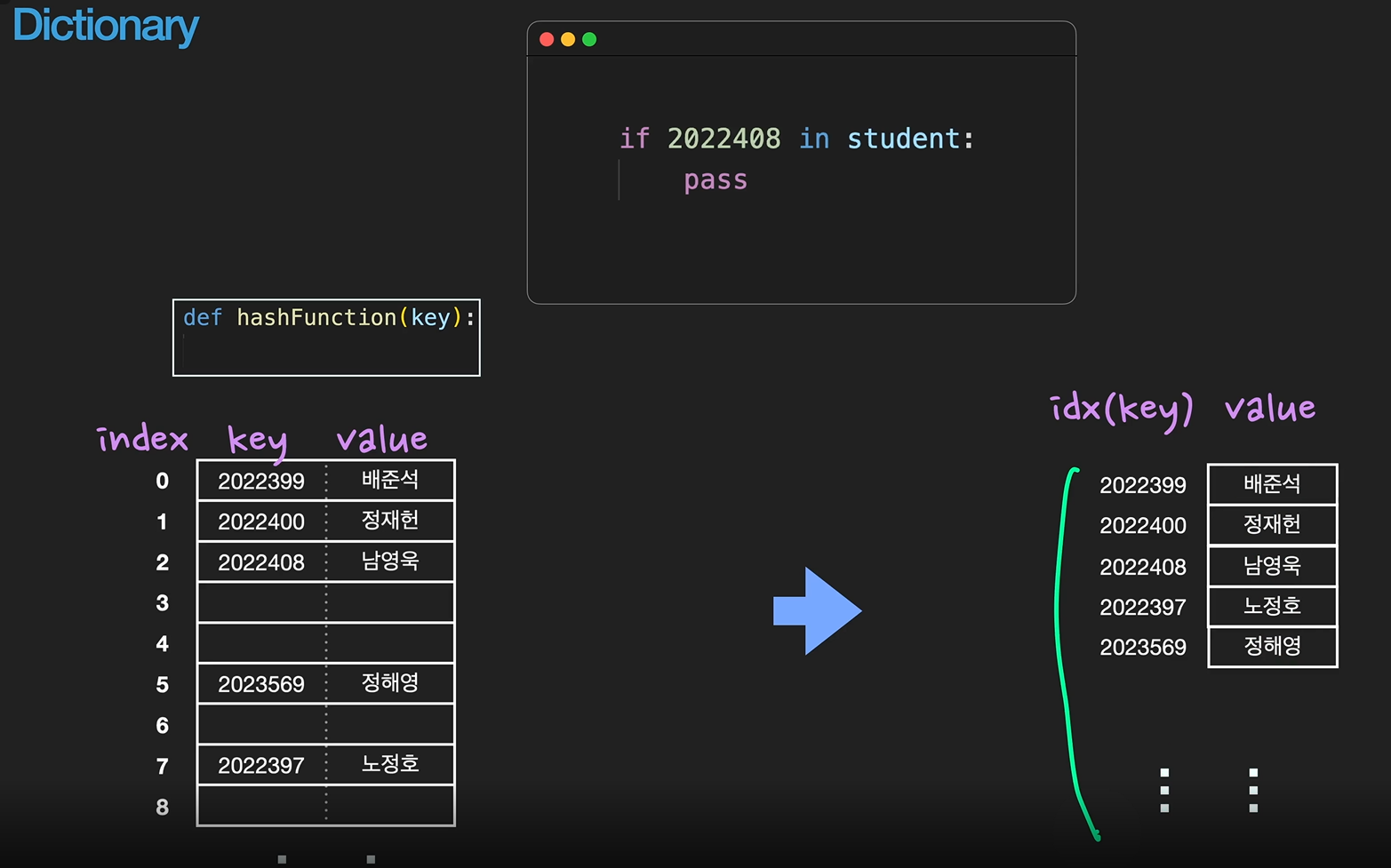Image resolution: width=1391 pixels, height=868 pixels.
Task: Click the 배준석 box beside idx(key) column
Action: coord(1273,484)
